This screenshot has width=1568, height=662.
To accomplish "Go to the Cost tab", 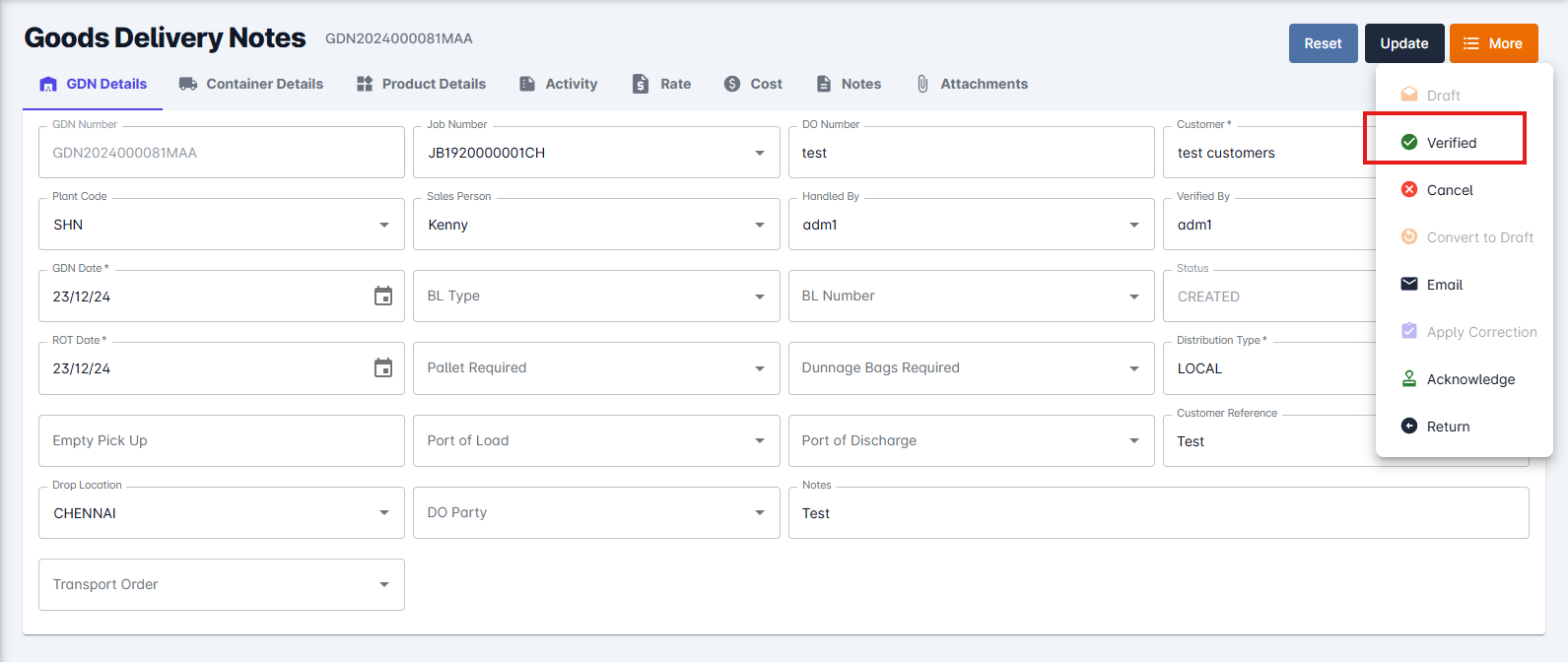I will 753,84.
